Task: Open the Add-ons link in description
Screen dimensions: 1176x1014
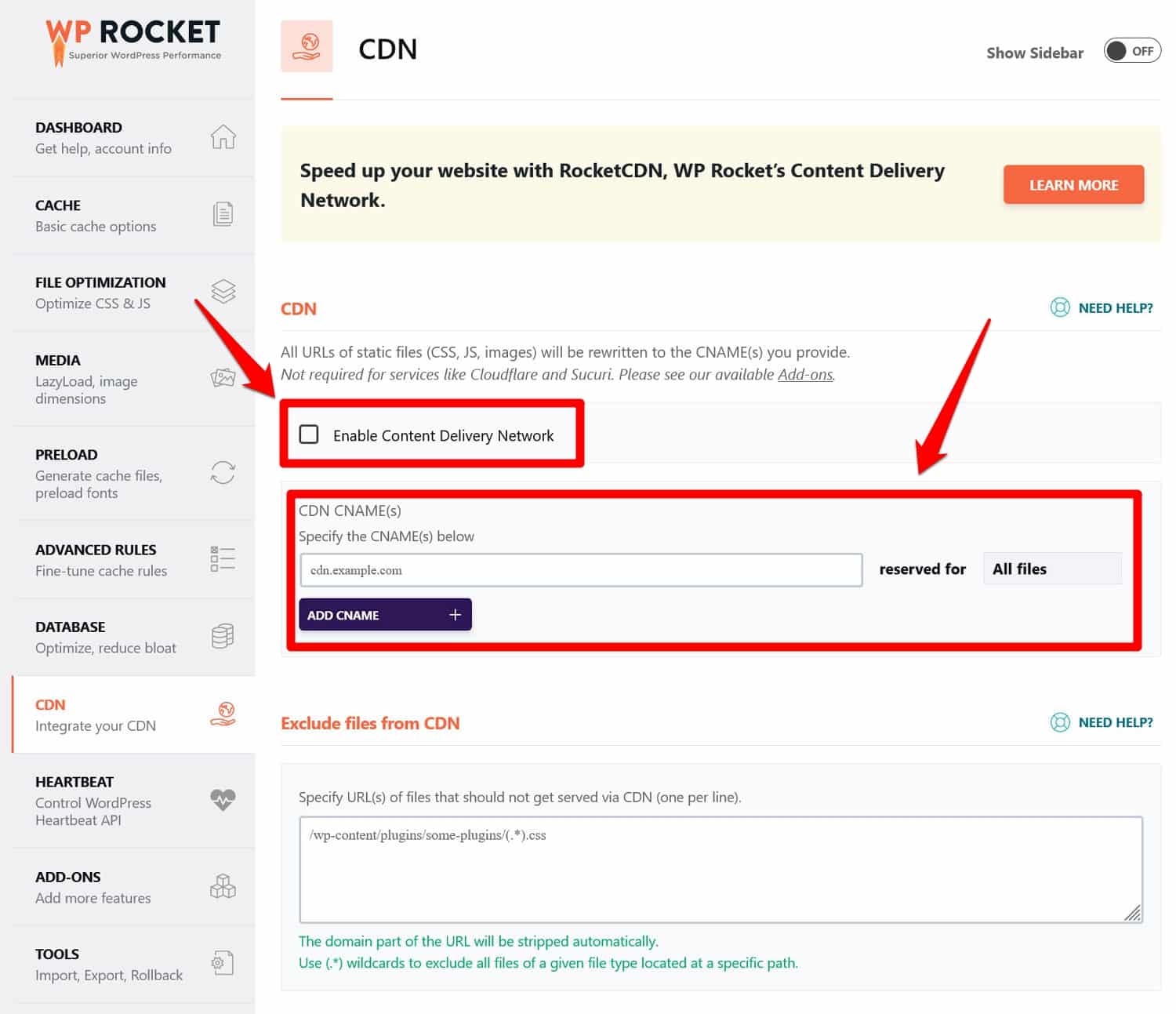Action: pos(805,375)
